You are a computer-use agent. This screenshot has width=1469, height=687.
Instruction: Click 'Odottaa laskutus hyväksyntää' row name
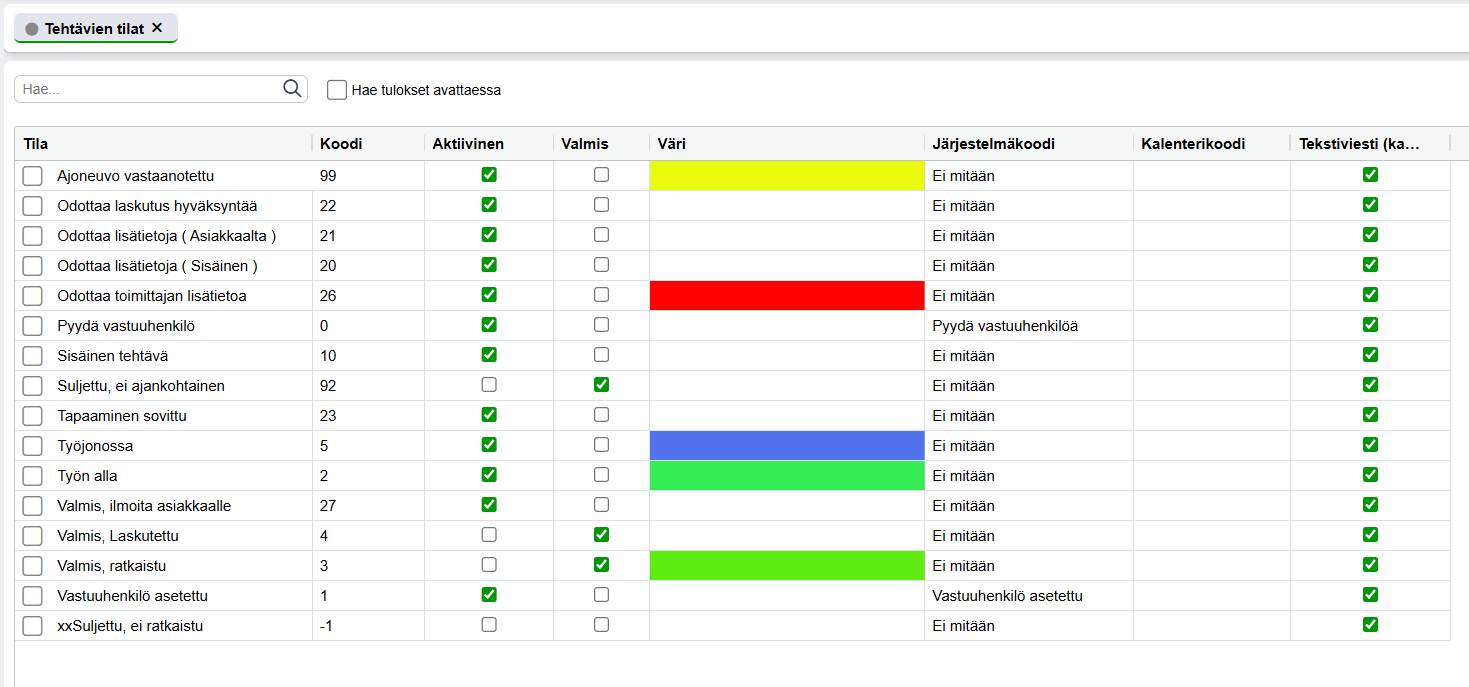[x=157, y=206]
